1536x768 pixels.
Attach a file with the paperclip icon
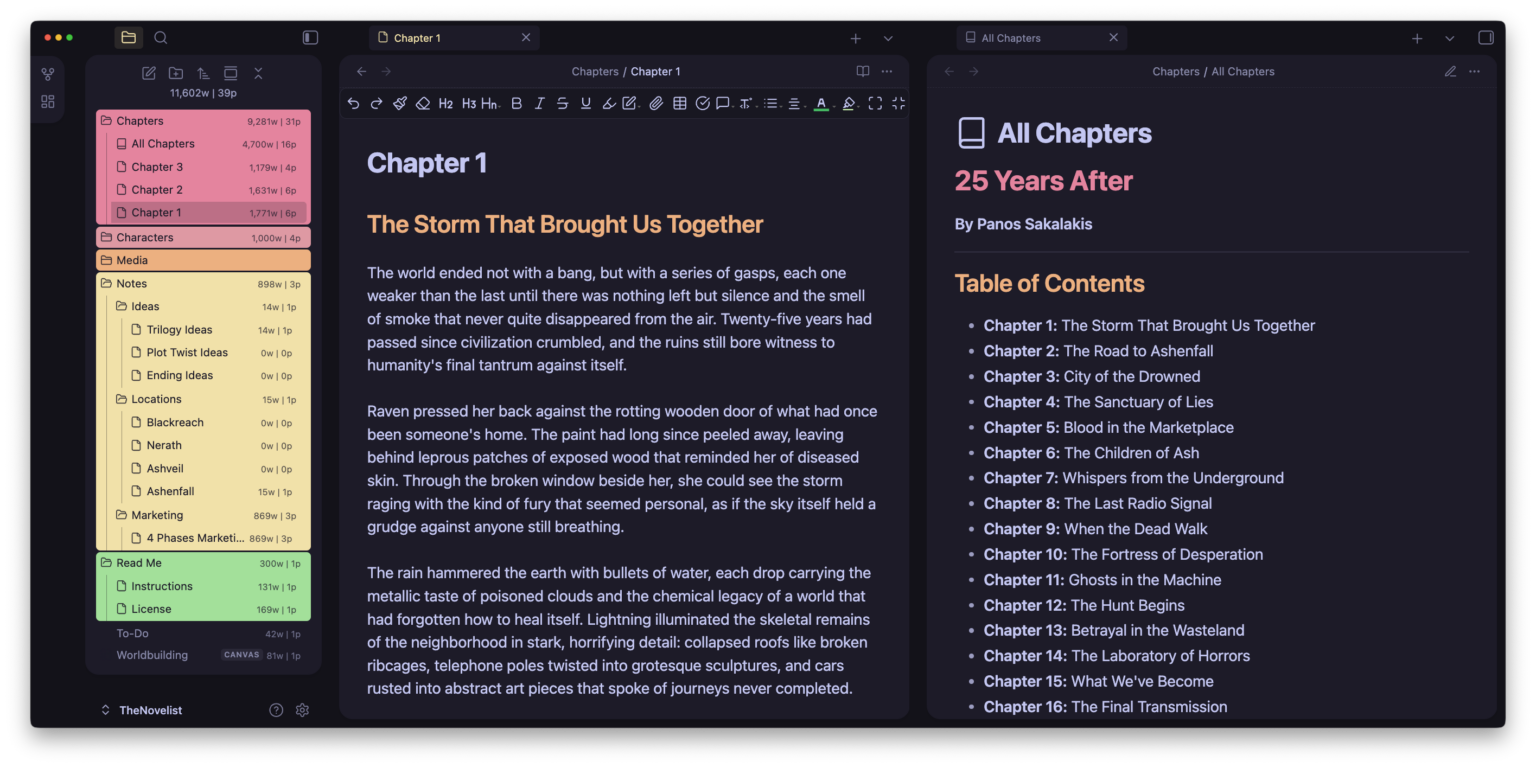click(656, 103)
